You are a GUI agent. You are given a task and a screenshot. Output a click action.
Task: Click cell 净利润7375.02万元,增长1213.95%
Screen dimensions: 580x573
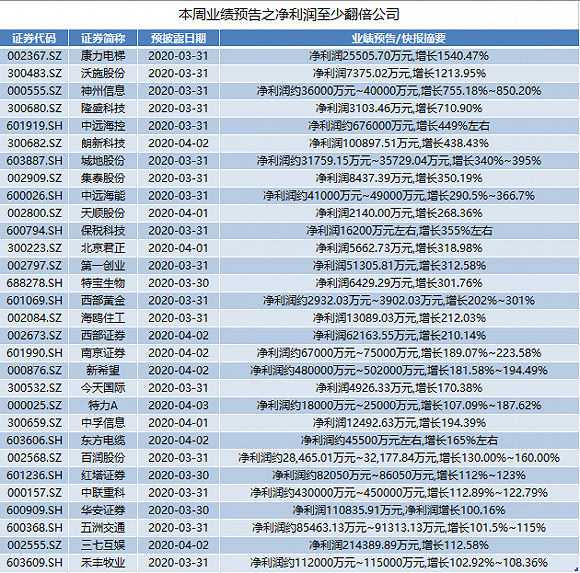point(399,73)
